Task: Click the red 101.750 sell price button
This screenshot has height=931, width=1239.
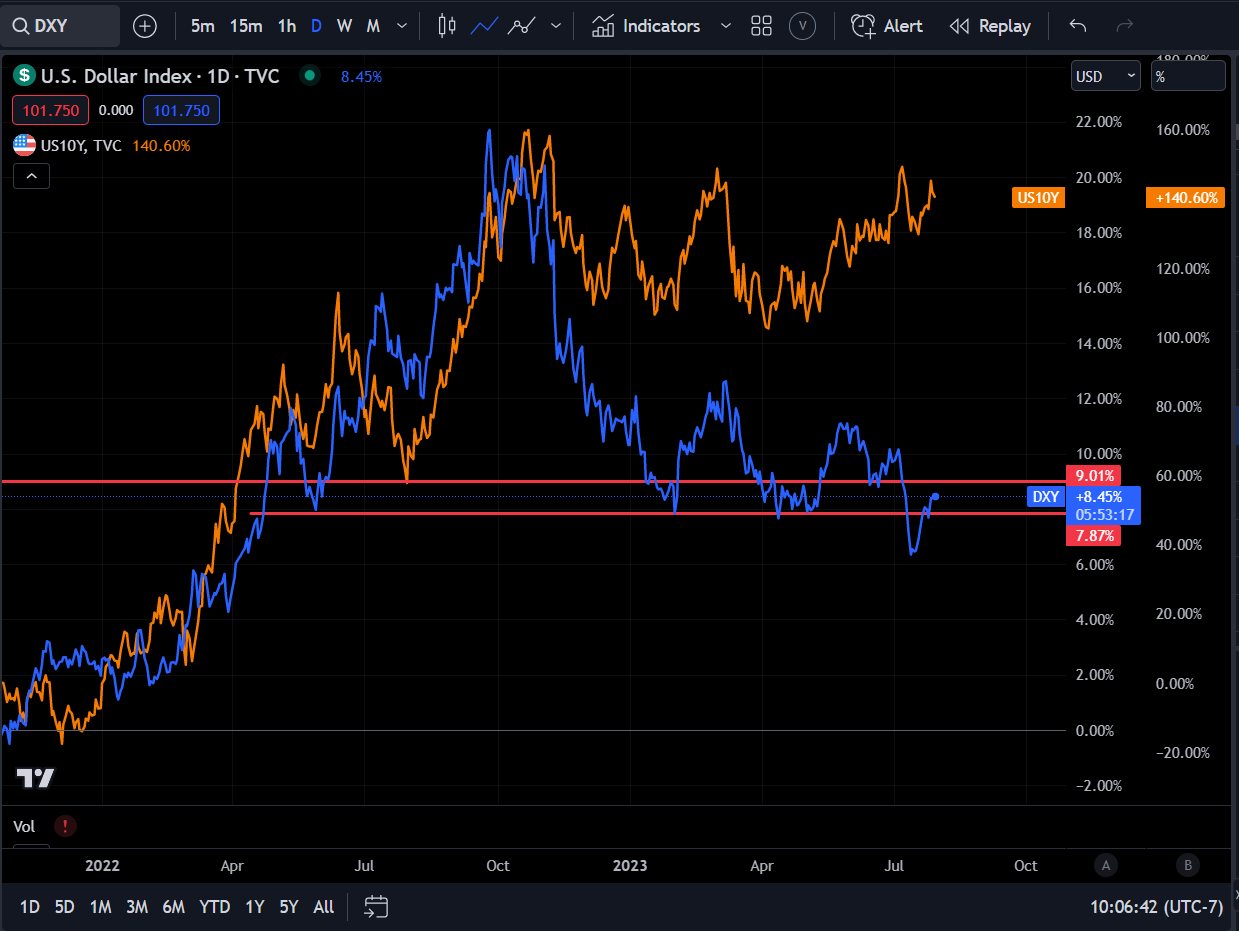Action: tap(51, 110)
